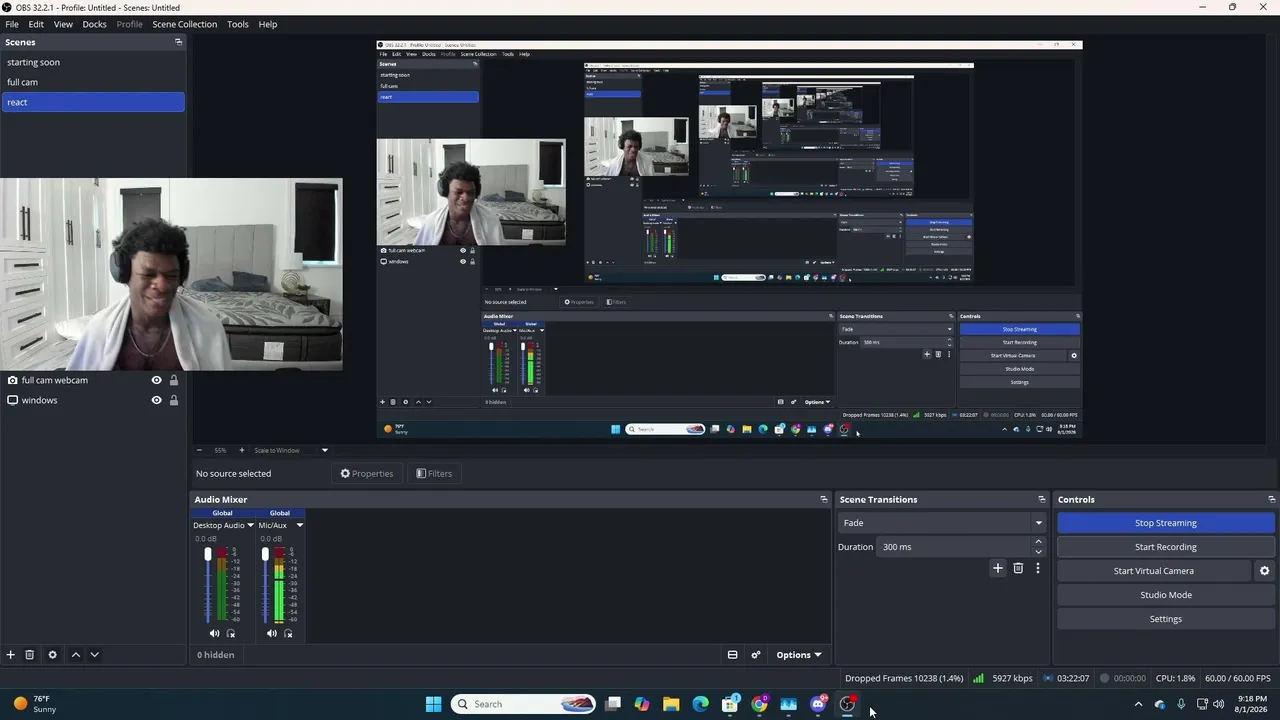Click the Filters button
1280x720 pixels.
click(x=435, y=474)
